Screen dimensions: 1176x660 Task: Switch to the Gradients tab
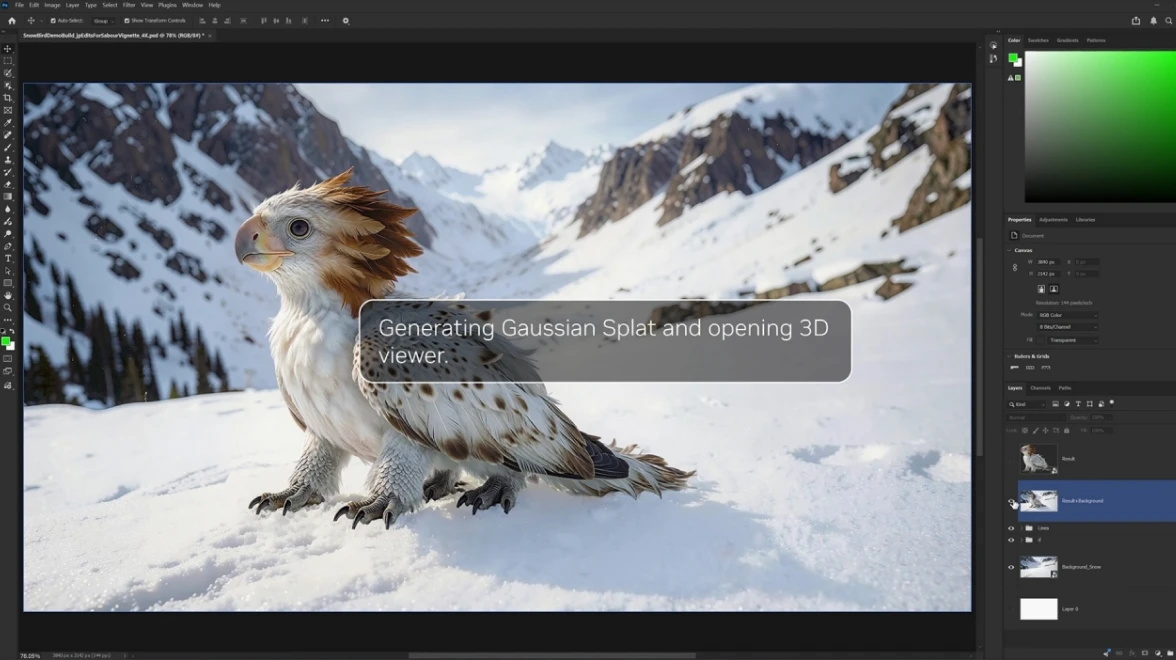point(1067,40)
